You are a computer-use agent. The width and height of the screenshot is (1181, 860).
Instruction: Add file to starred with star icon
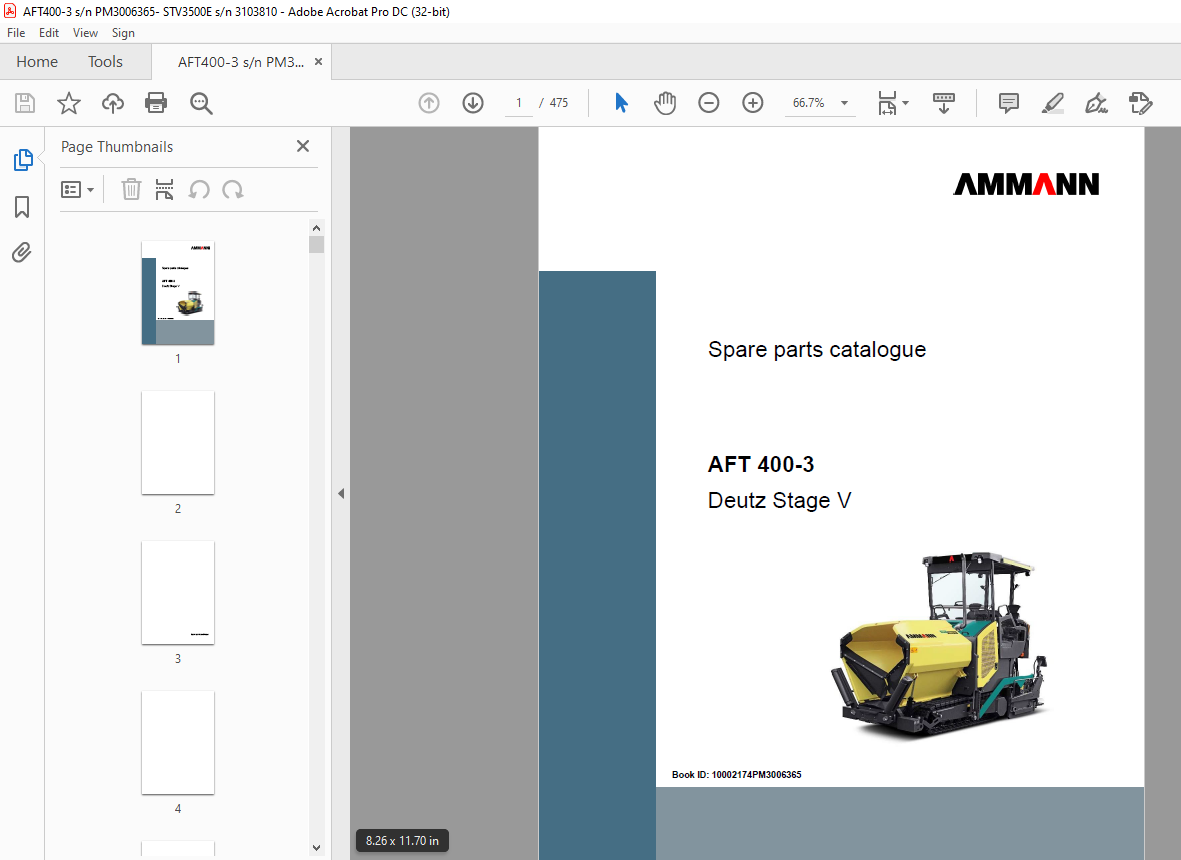tap(69, 103)
